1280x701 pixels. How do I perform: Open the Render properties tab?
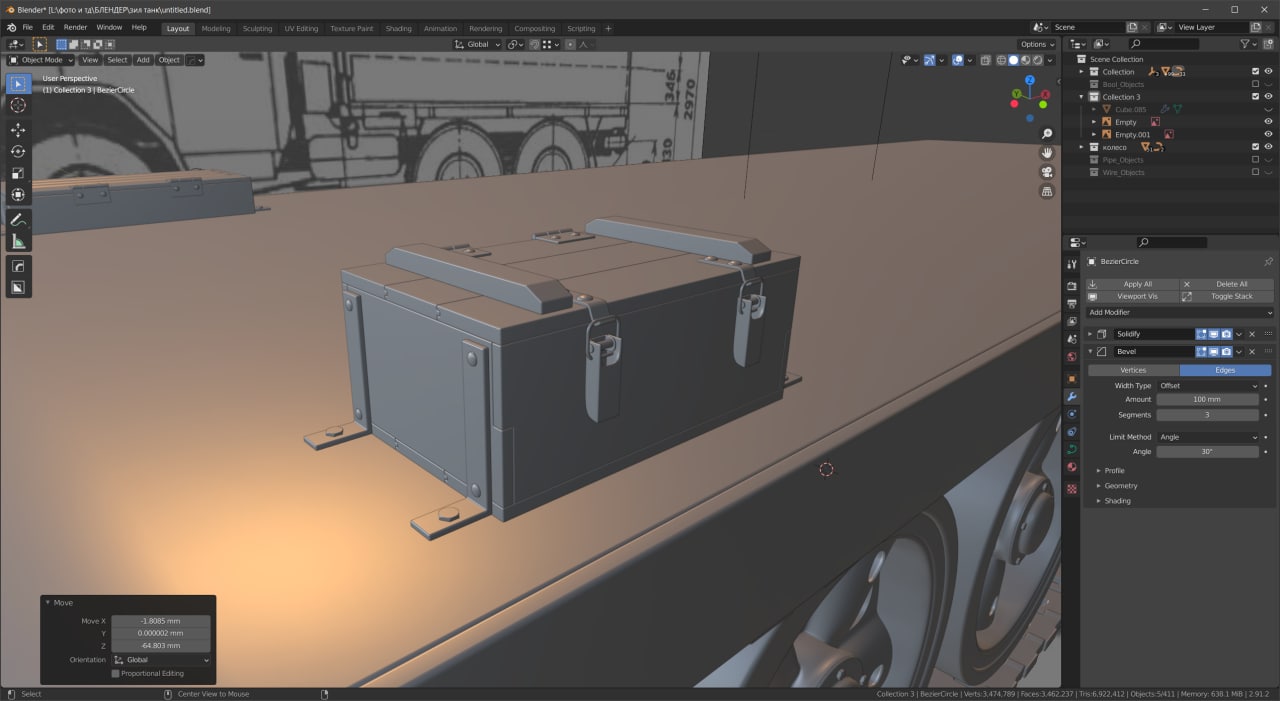point(1072,286)
